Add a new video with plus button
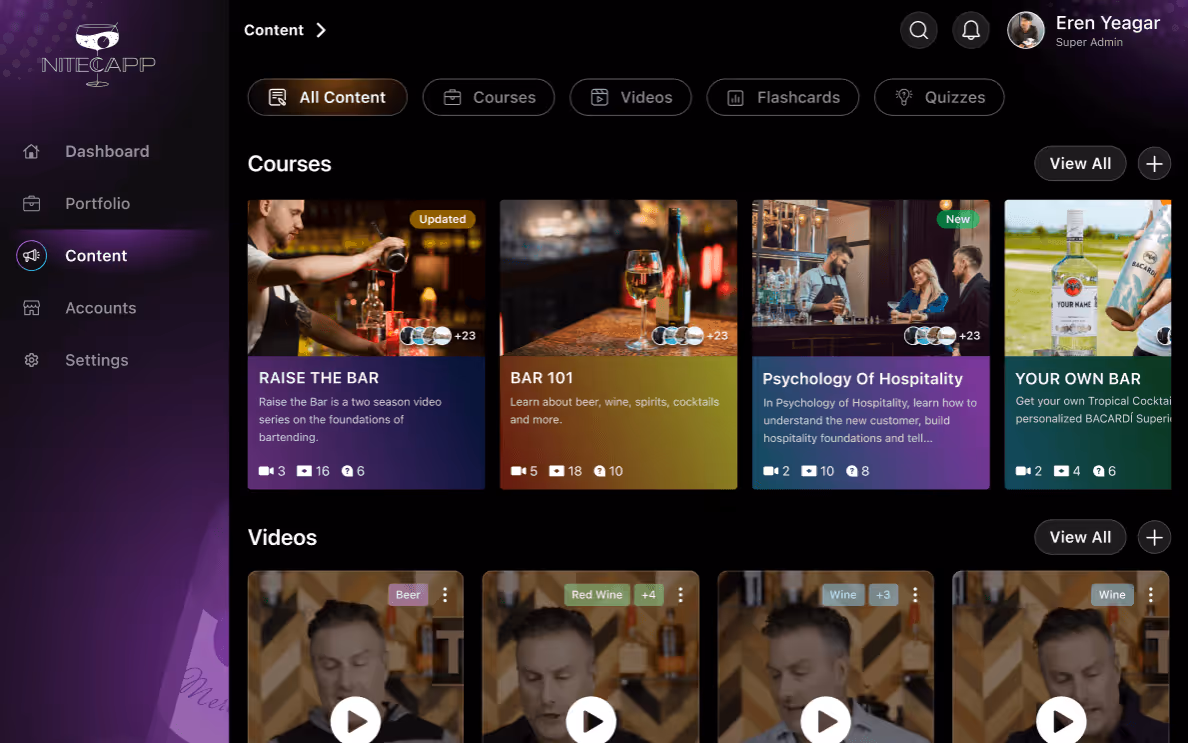 click(1154, 537)
